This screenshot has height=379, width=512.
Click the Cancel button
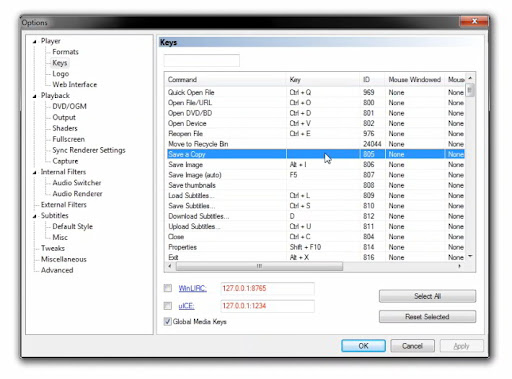coord(412,346)
